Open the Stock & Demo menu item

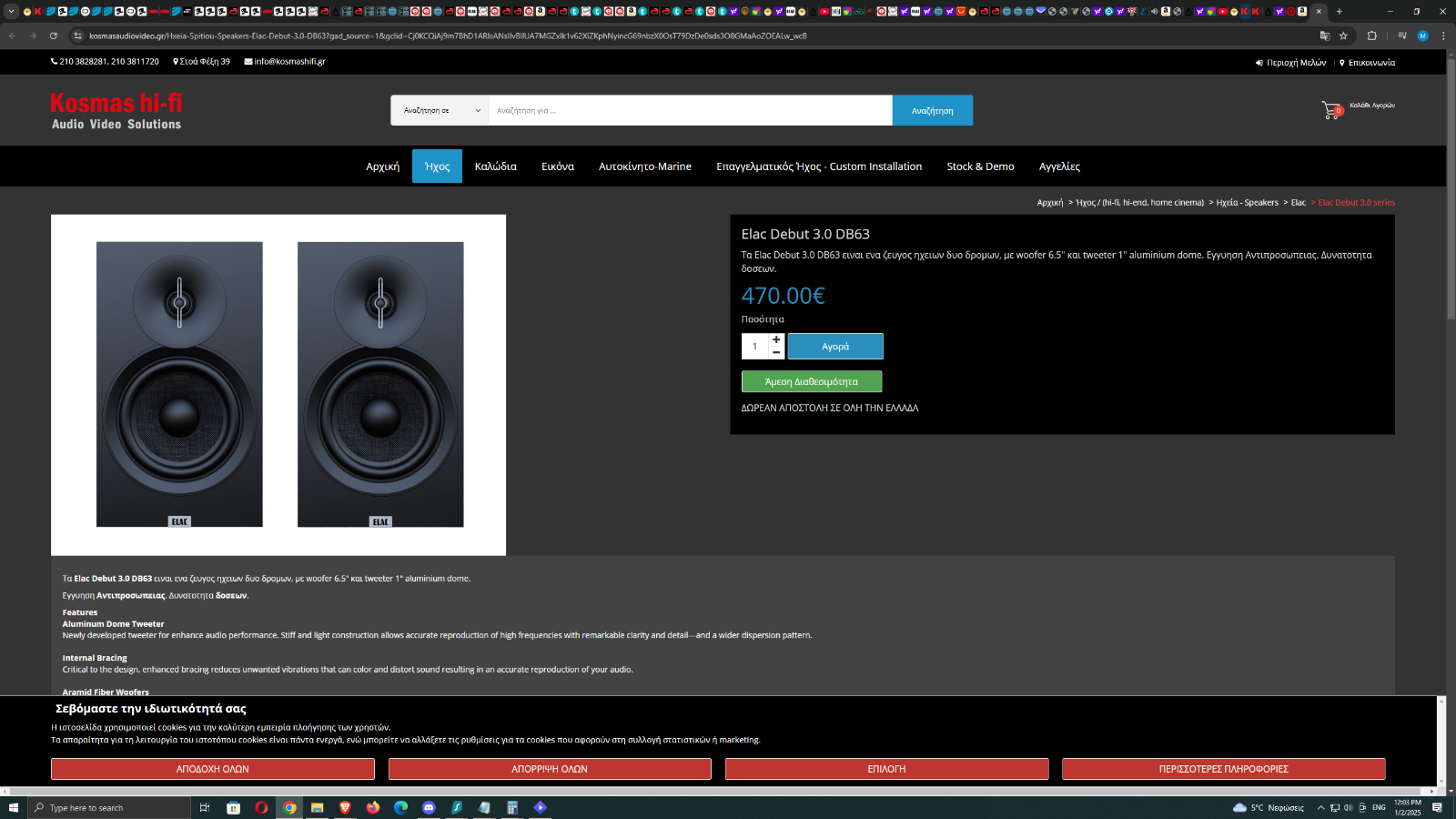pos(980,167)
